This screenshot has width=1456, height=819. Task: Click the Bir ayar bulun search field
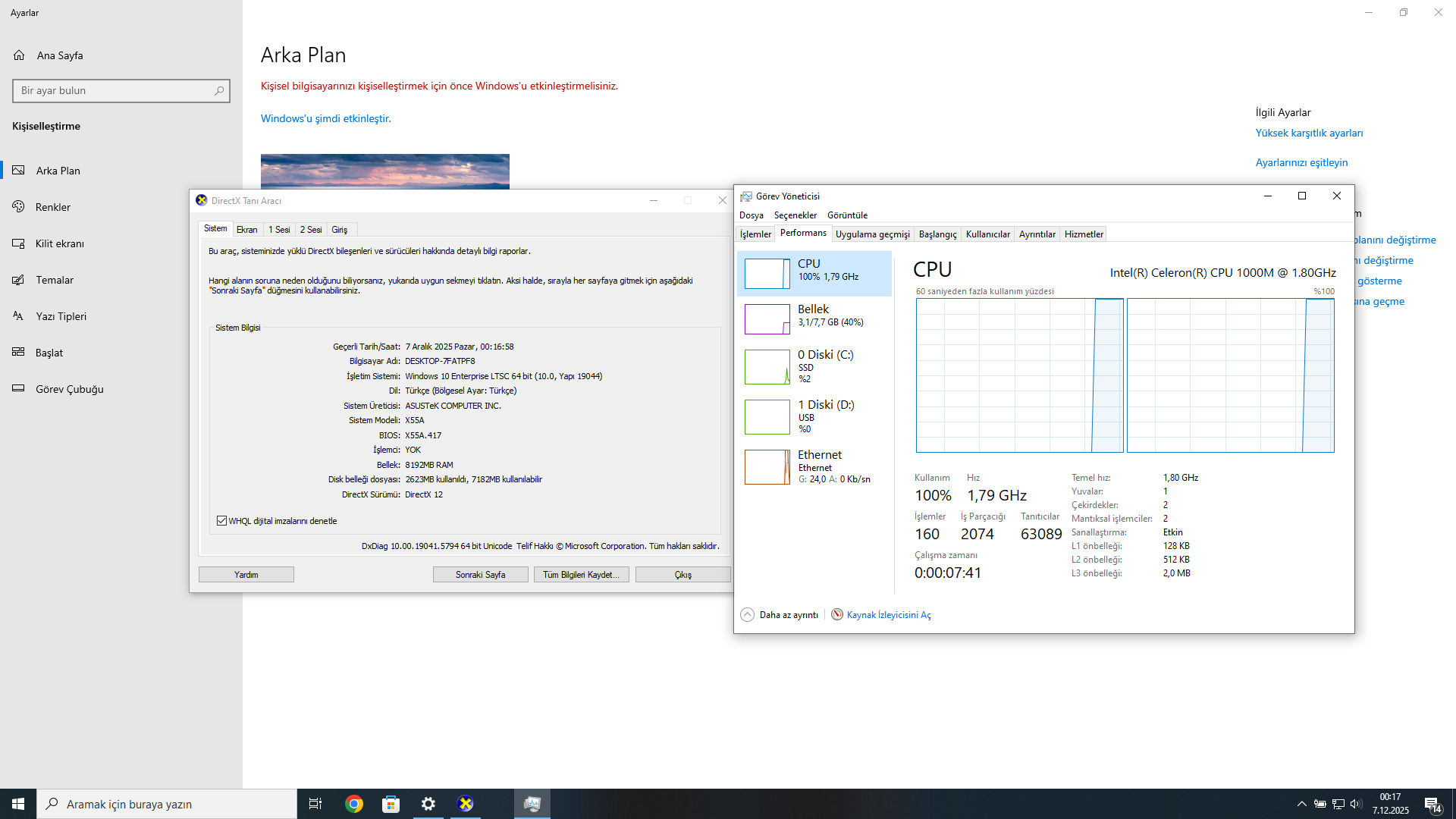pos(121,91)
